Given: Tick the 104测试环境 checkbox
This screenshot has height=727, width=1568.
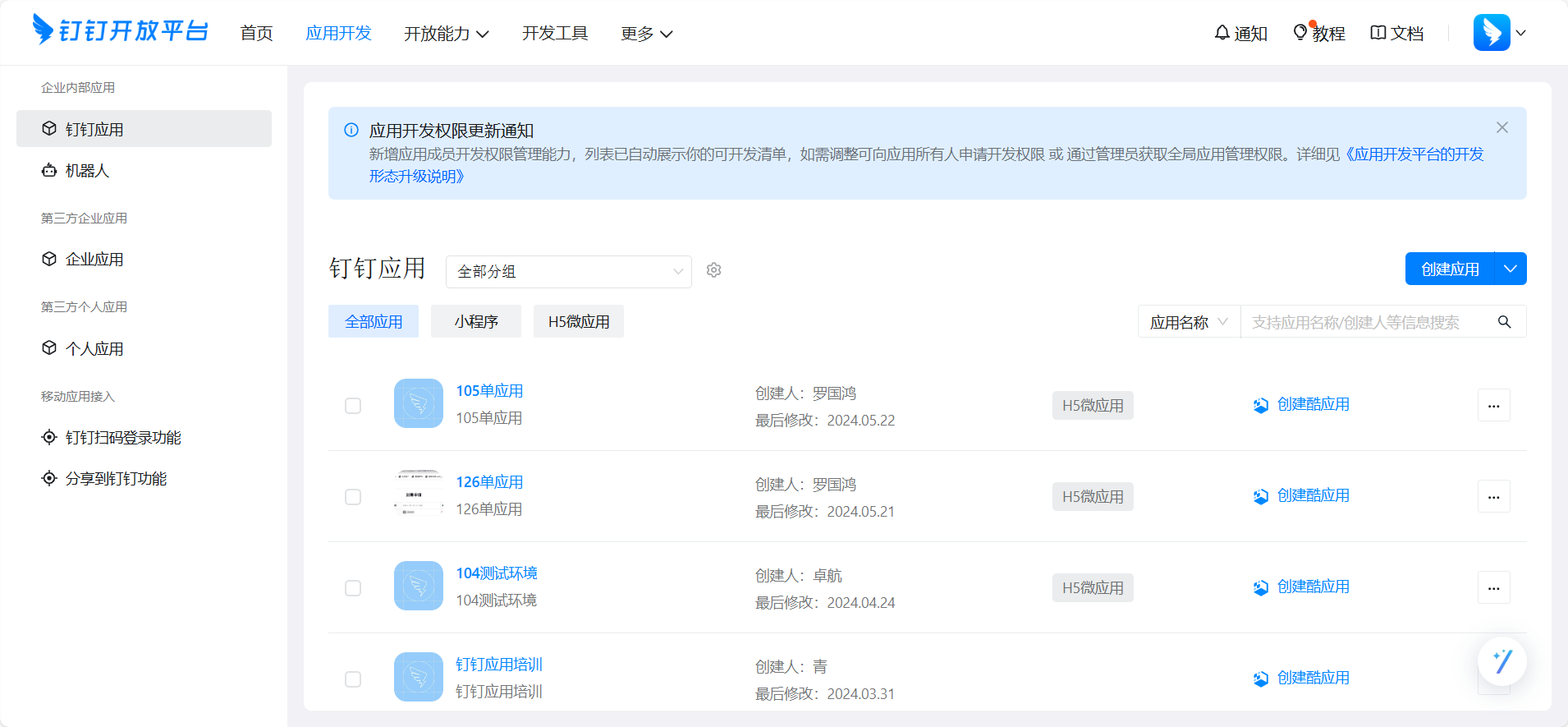Looking at the screenshot, I should (353, 588).
